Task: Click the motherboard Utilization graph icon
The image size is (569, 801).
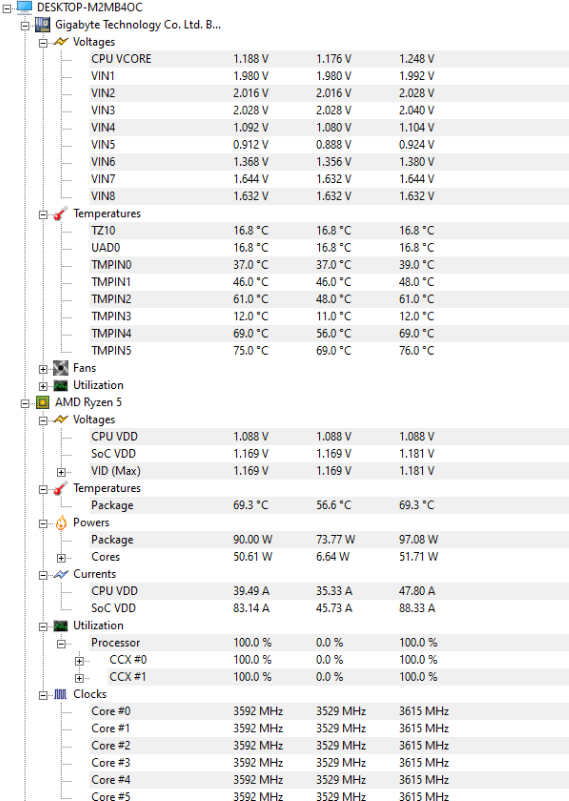Action: [x=60, y=386]
